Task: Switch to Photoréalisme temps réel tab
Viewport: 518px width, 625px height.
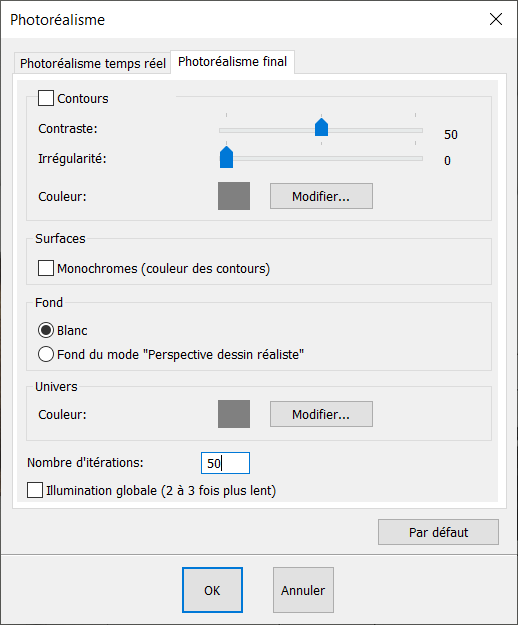Action: 92,63
